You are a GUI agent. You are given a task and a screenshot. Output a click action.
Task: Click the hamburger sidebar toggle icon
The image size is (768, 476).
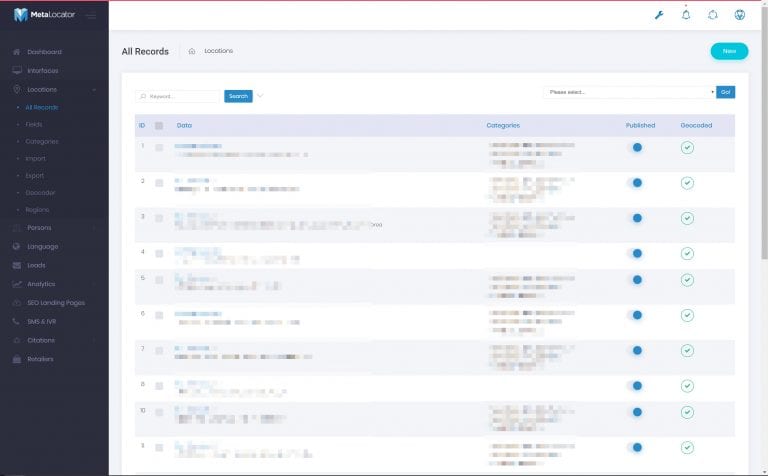pyautogui.click(x=91, y=16)
